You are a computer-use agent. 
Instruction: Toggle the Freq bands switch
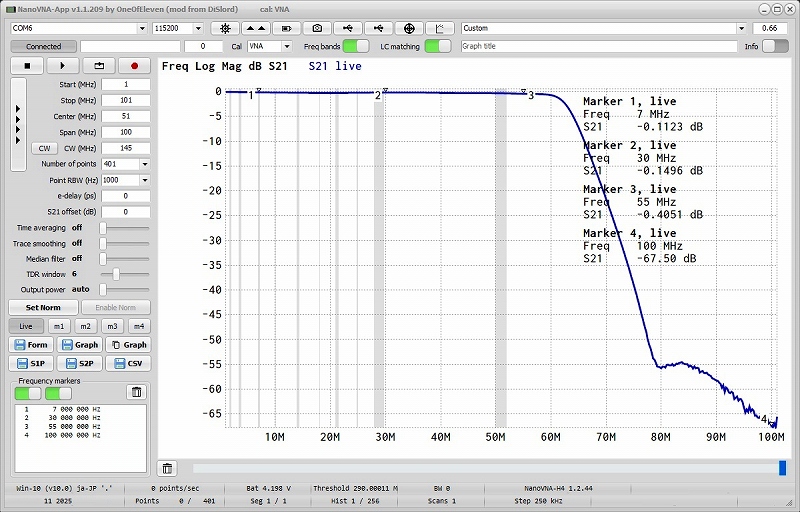click(x=355, y=46)
